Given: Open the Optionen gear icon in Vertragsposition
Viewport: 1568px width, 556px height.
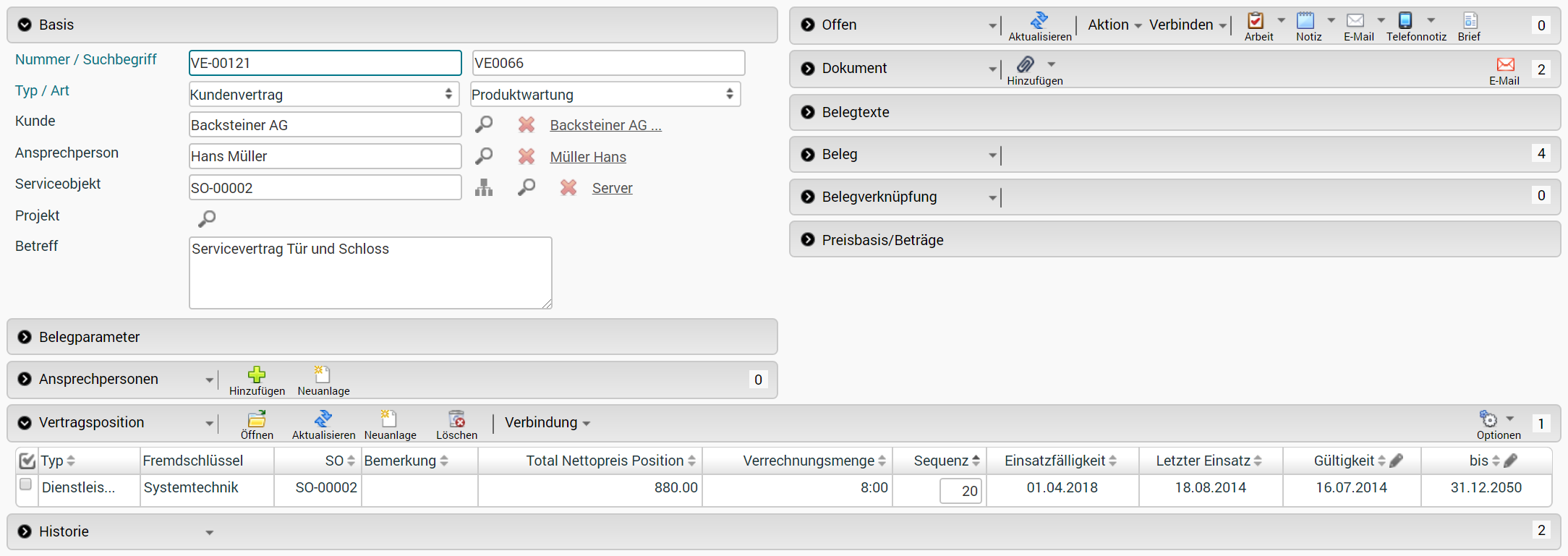Looking at the screenshot, I should click(x=1488, y=419).
